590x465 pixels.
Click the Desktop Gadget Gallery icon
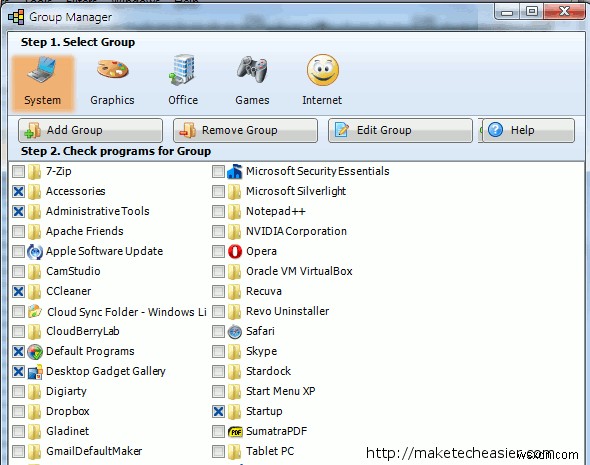[x=35, y=371]
